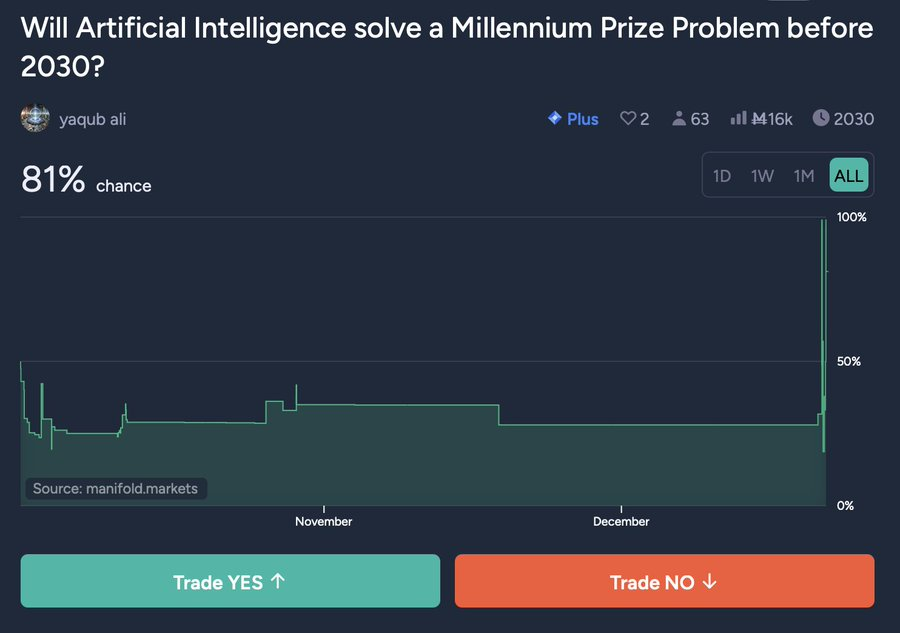This screenshot has height=633, width=900.
Task: Select the 1D time range
Action: [x=721, y=176]
